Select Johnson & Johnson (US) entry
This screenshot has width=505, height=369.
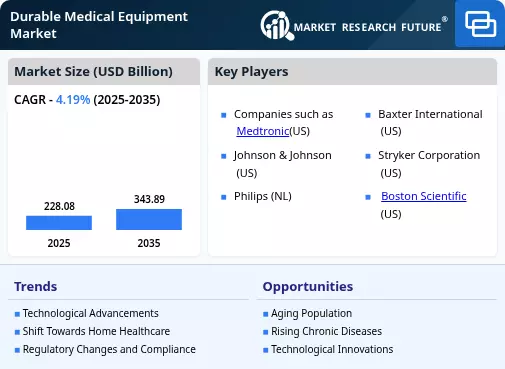pos(283,164)
